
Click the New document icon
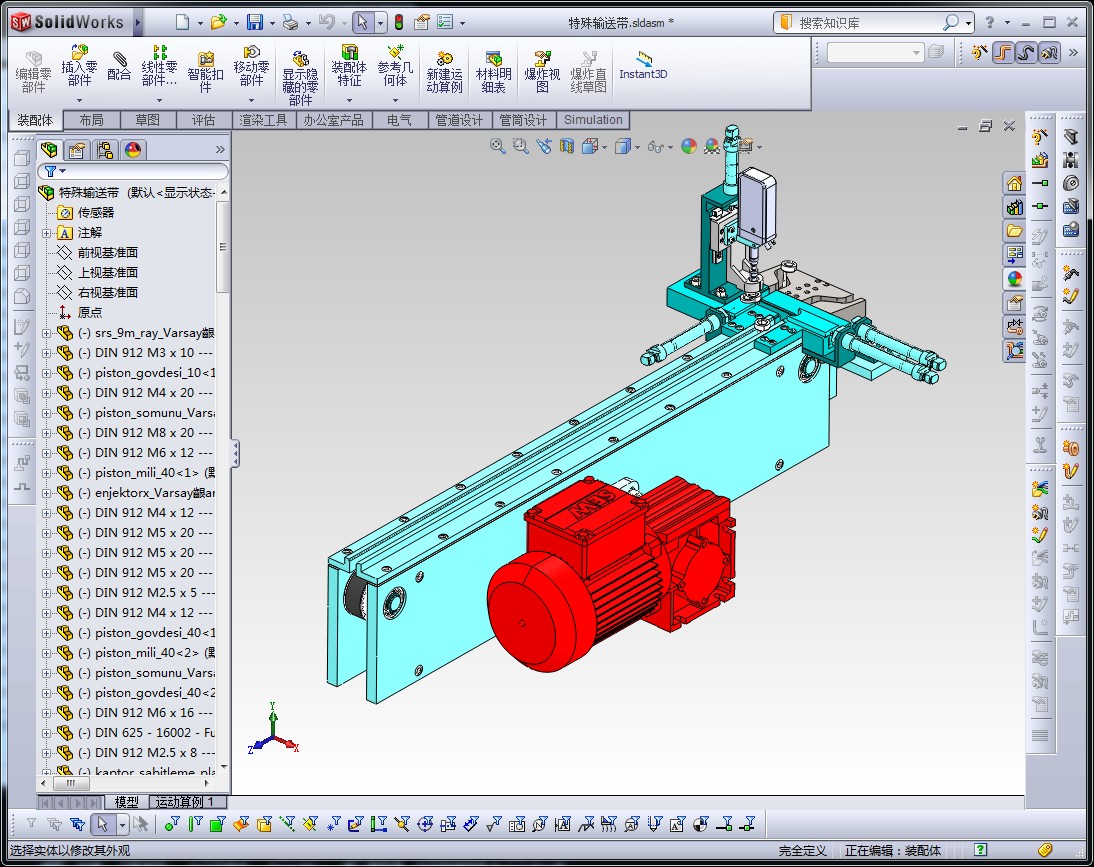pyautogui.click(x=182, y=22)
